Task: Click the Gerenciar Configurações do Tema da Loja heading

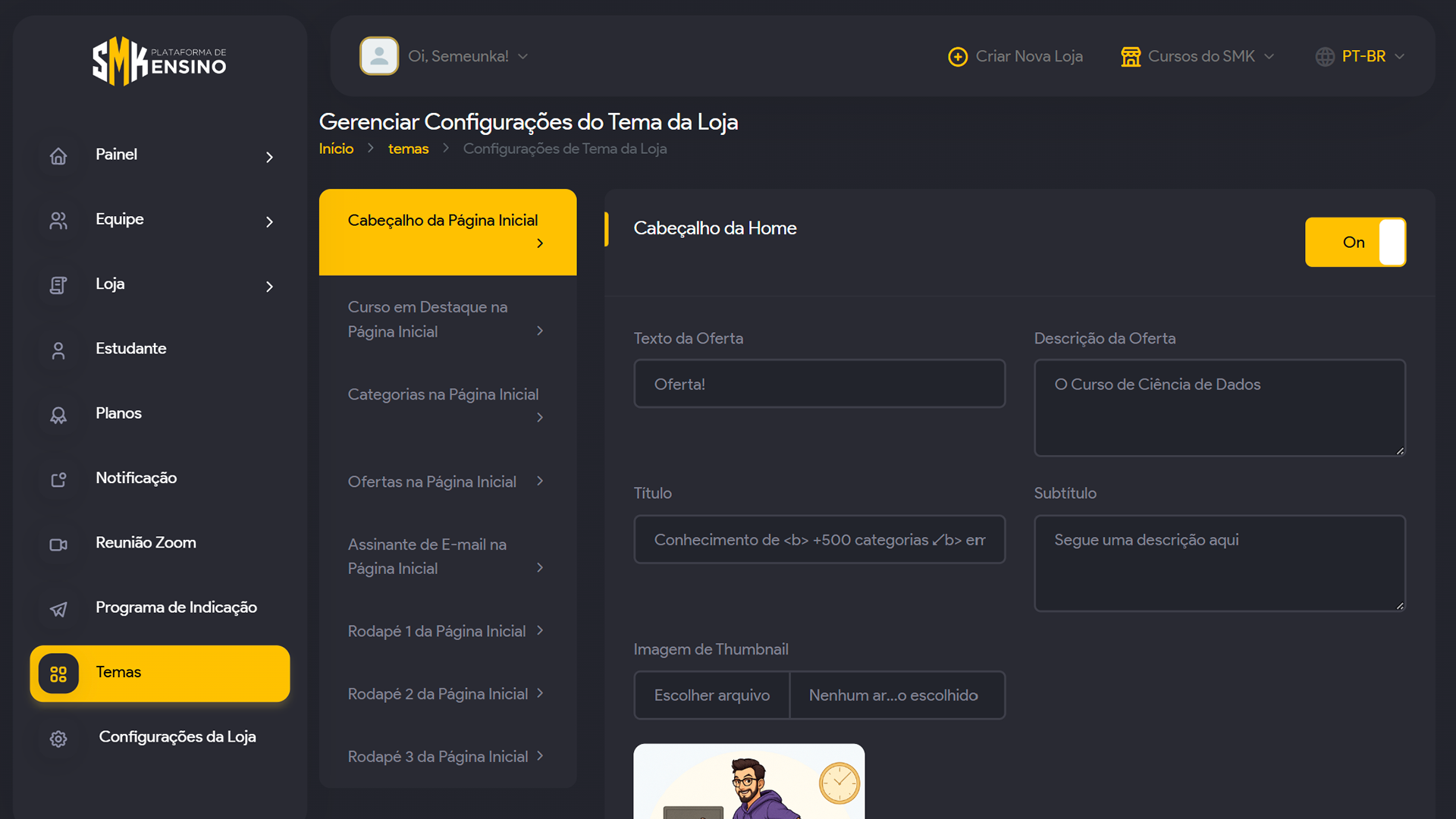Action: [x=529, y=122]
